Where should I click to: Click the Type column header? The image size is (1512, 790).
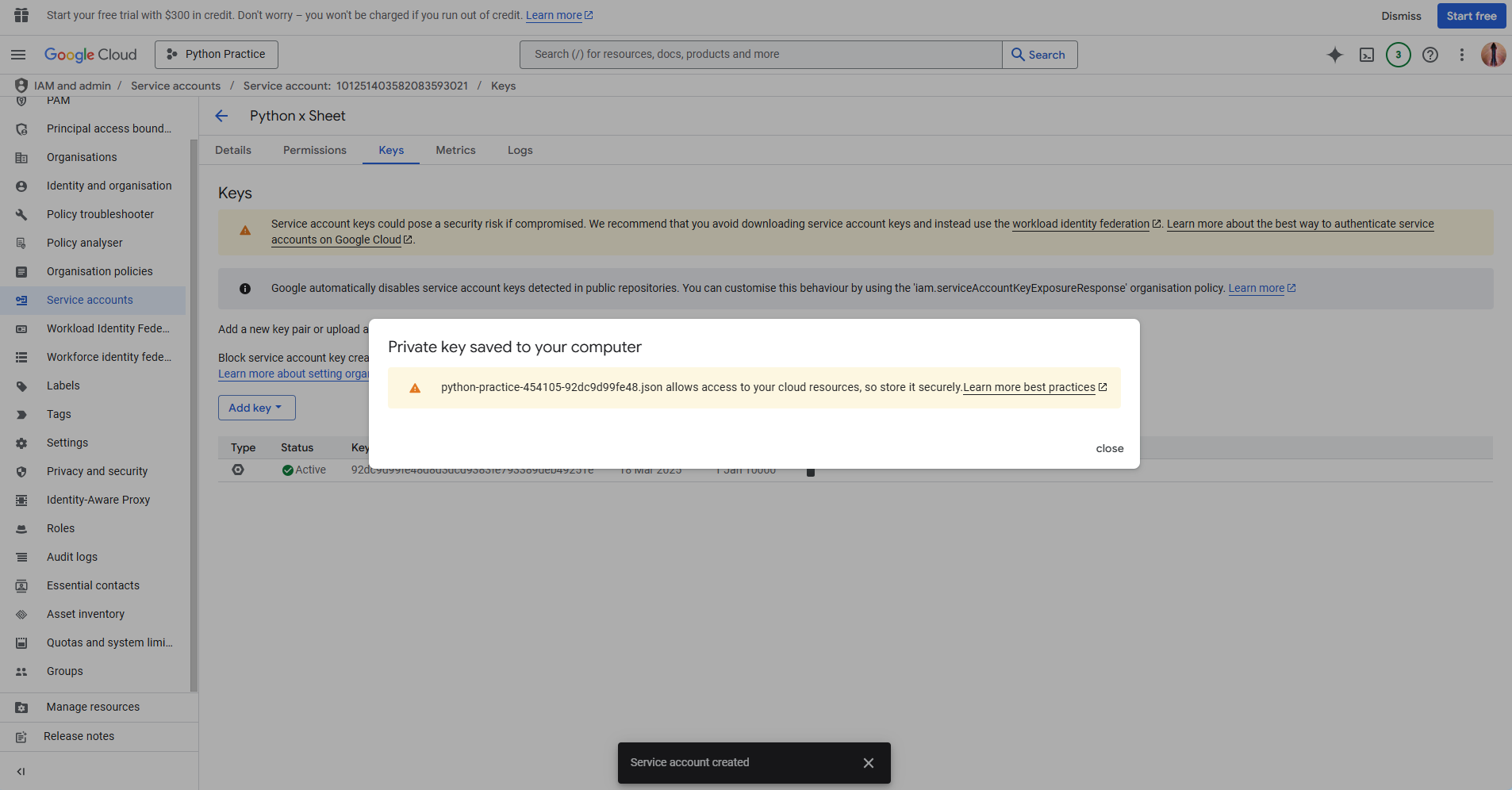243,447
